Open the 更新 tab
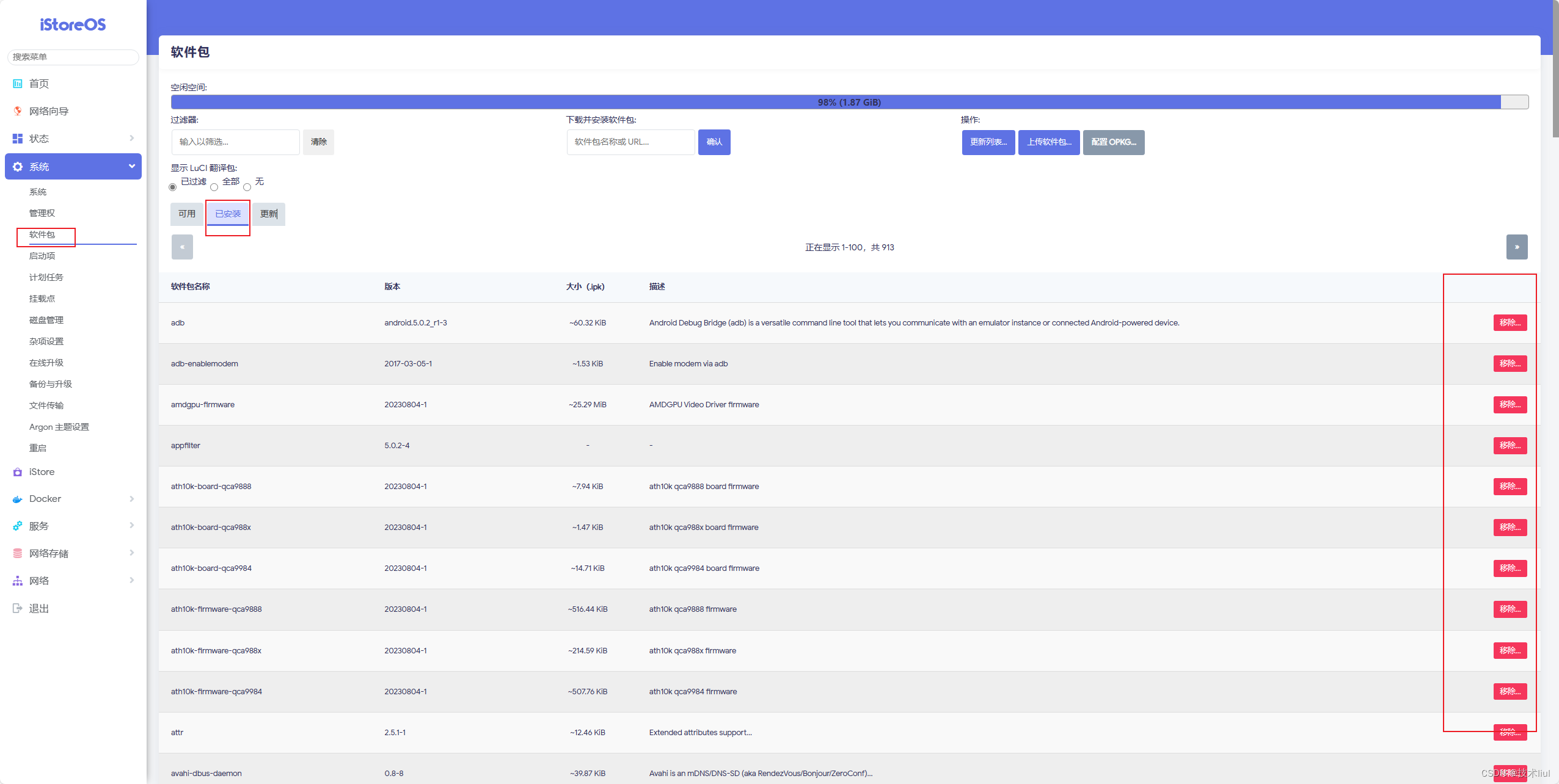 [x=269, y=214]
